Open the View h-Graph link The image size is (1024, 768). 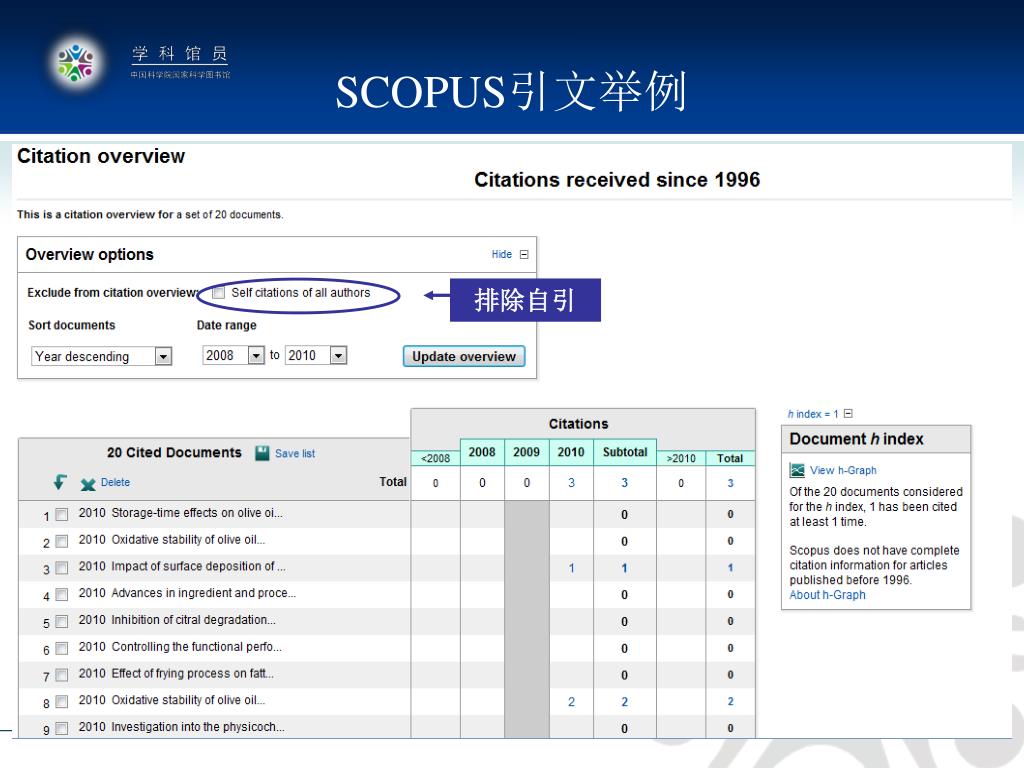843,470
